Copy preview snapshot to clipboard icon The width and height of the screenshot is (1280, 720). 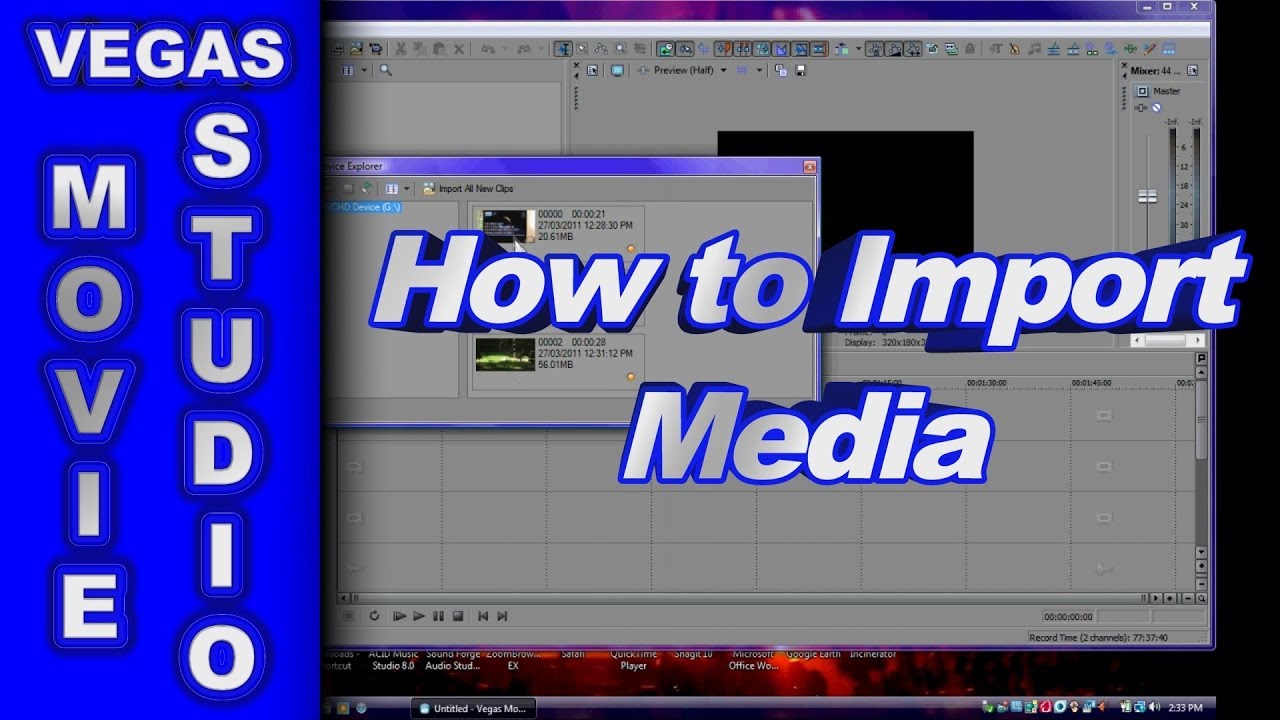coord(779,70)
